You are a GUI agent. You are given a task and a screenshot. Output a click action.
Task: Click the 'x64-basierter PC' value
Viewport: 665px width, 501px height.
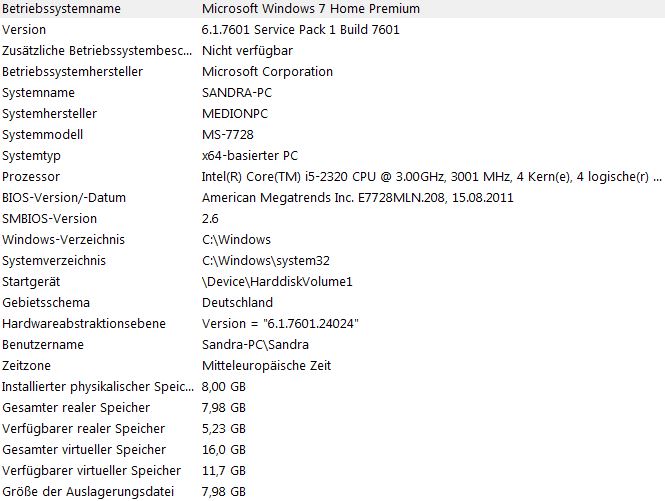click(x=250, y=156)
